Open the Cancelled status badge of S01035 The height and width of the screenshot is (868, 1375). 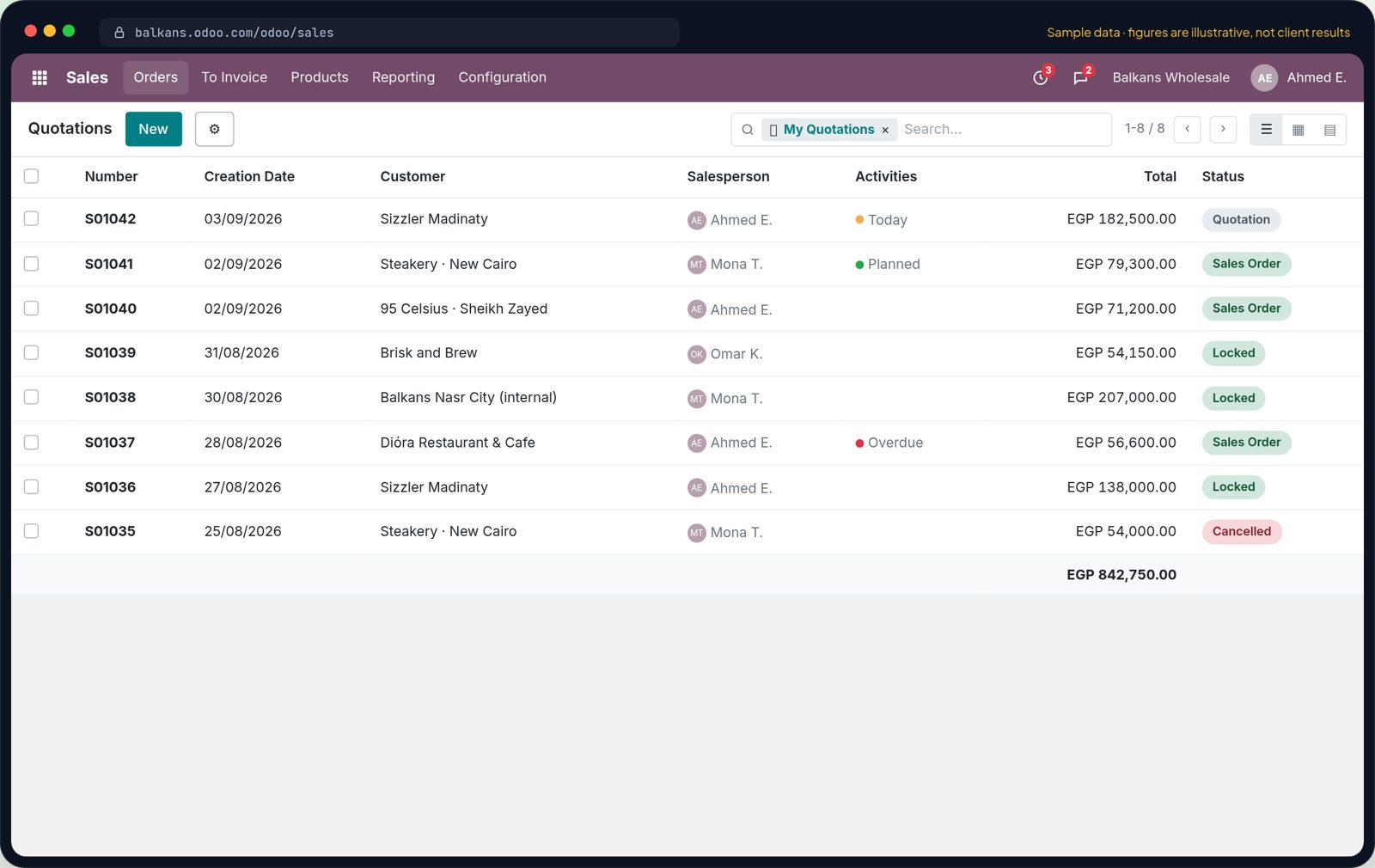1242,531
